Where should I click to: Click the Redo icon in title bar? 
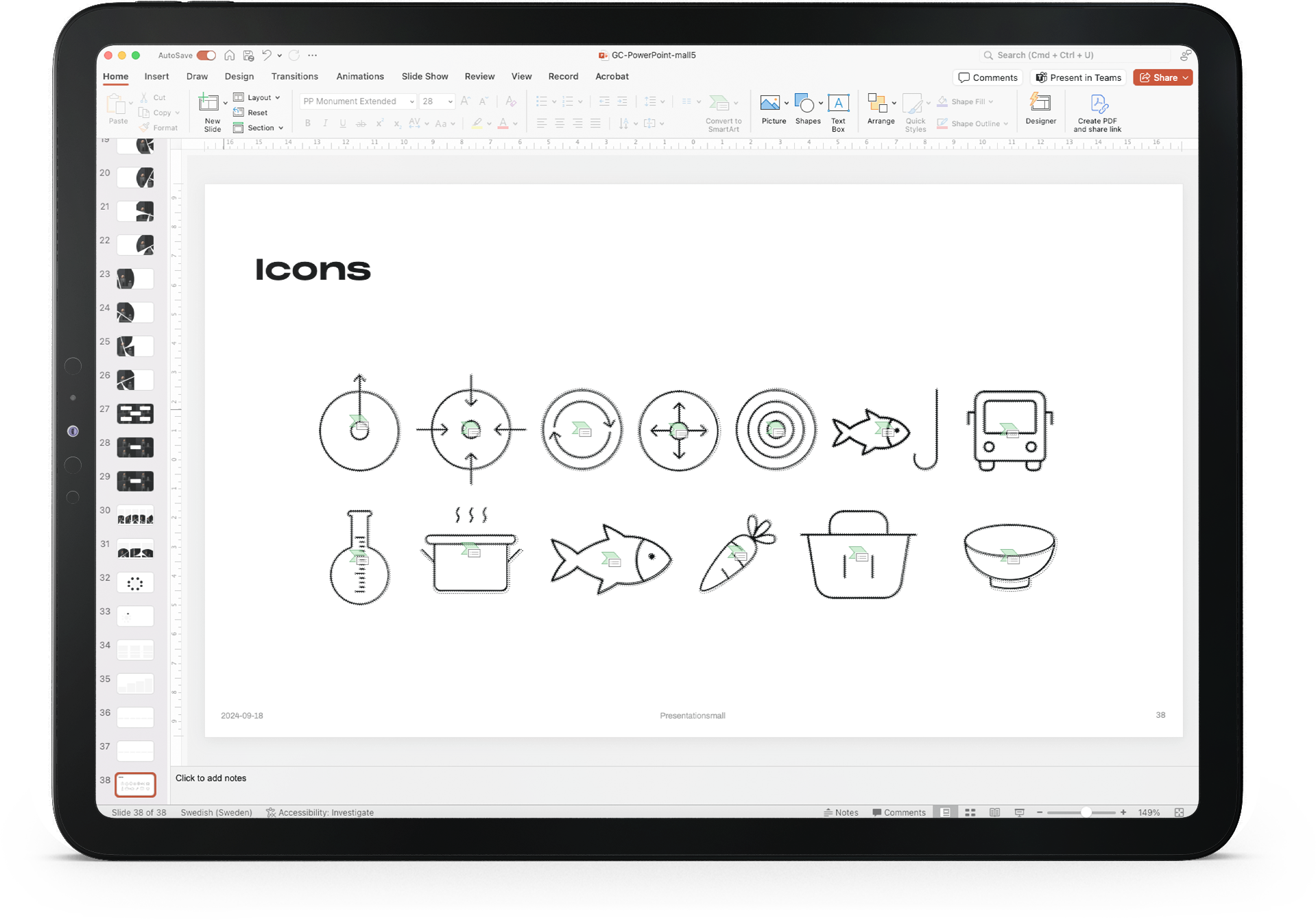(x=294, y=55)
